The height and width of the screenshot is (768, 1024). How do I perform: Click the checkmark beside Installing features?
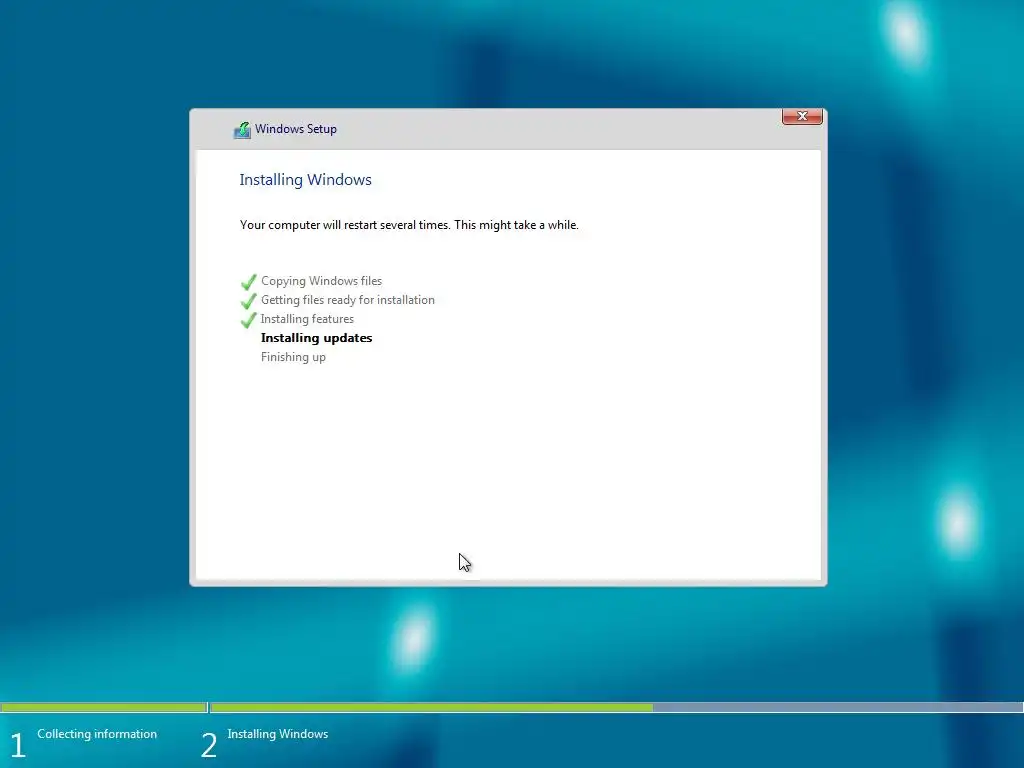pyautogui.click(x=248, y=320)
